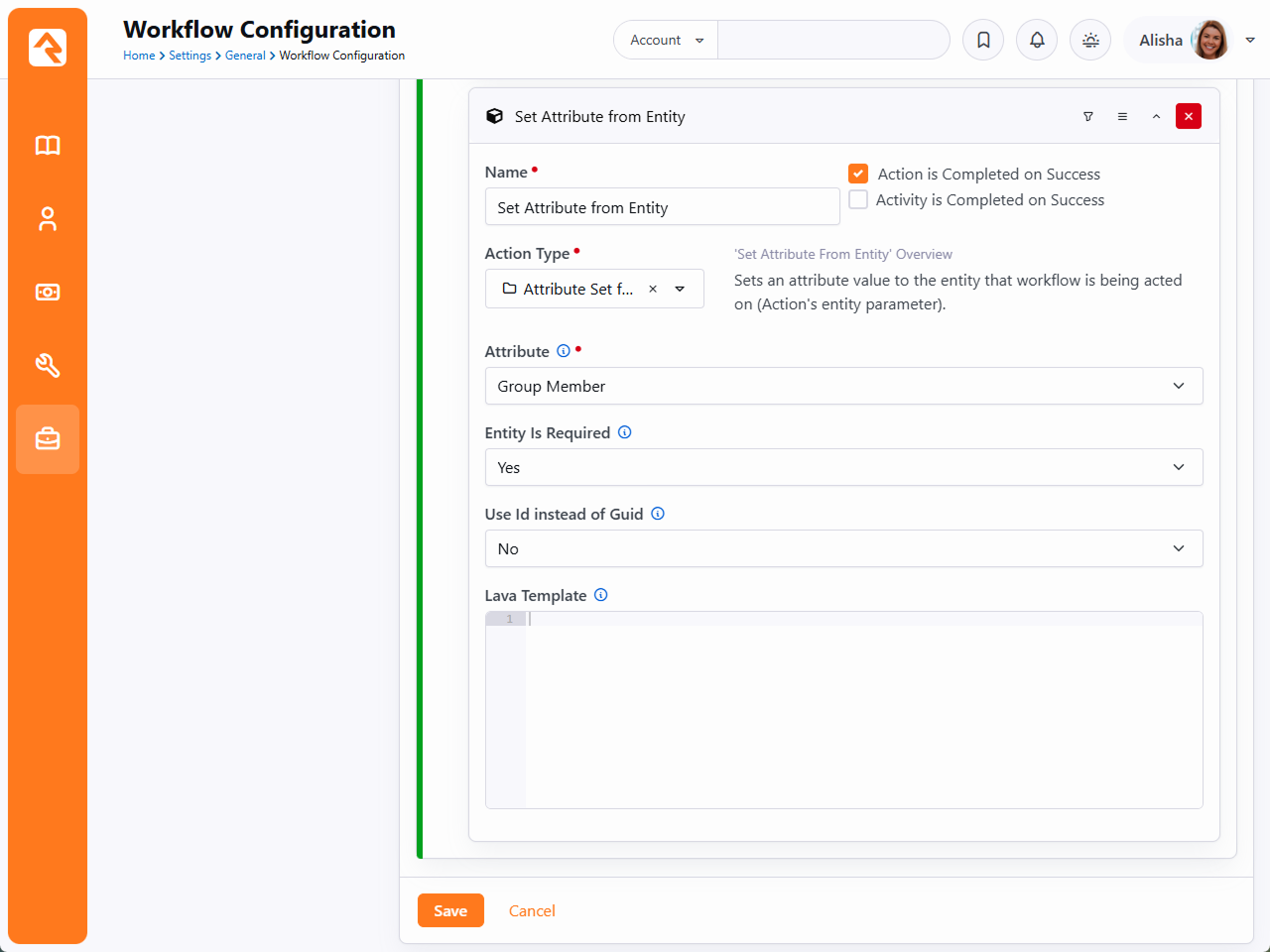Open the briefcase admin icon in the sidebar
Viewport: 1270px width, 952px height.
coord(48,439)
